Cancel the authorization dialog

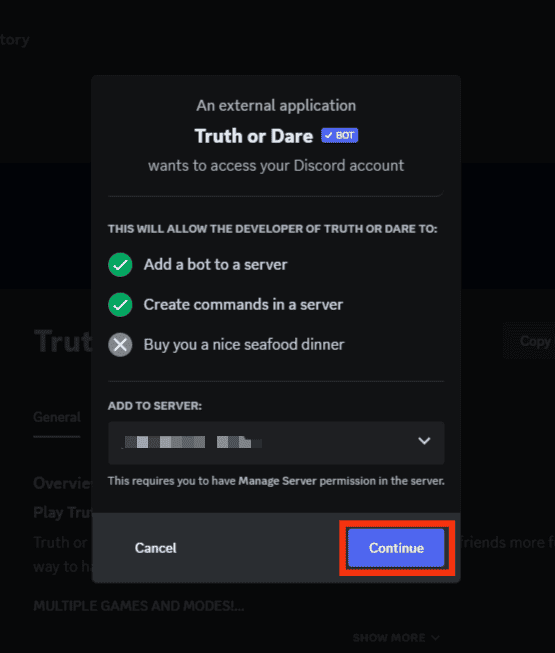coord(155,548)
